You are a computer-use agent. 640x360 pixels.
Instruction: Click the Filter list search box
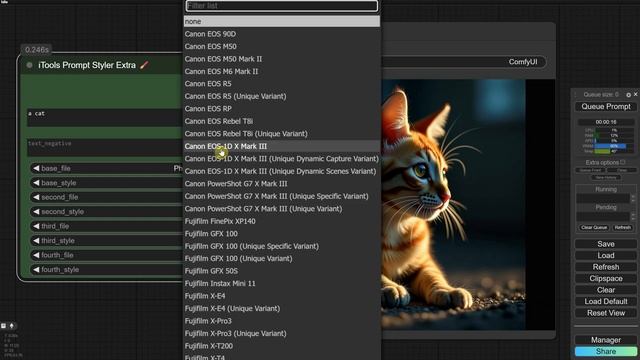tap(282, 6)
